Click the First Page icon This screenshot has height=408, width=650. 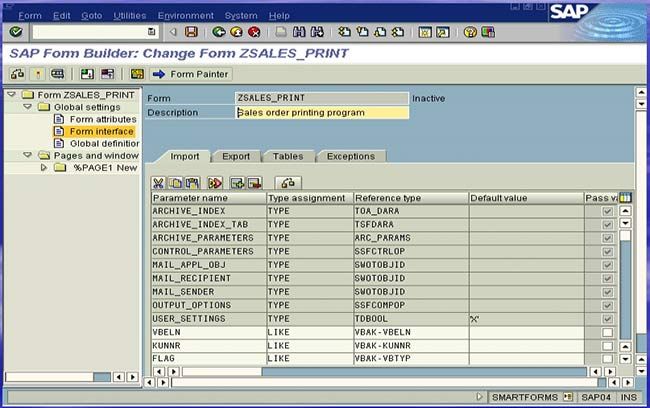(344, 32)
